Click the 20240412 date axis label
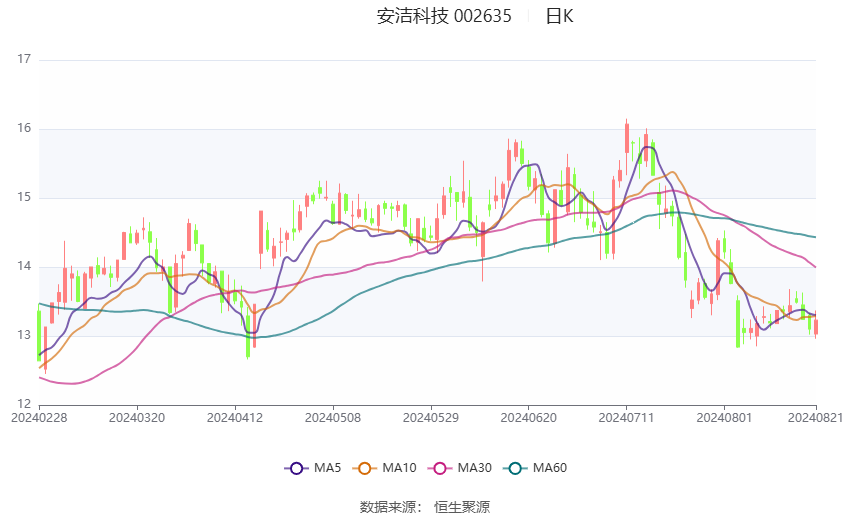 click(235, 418)
